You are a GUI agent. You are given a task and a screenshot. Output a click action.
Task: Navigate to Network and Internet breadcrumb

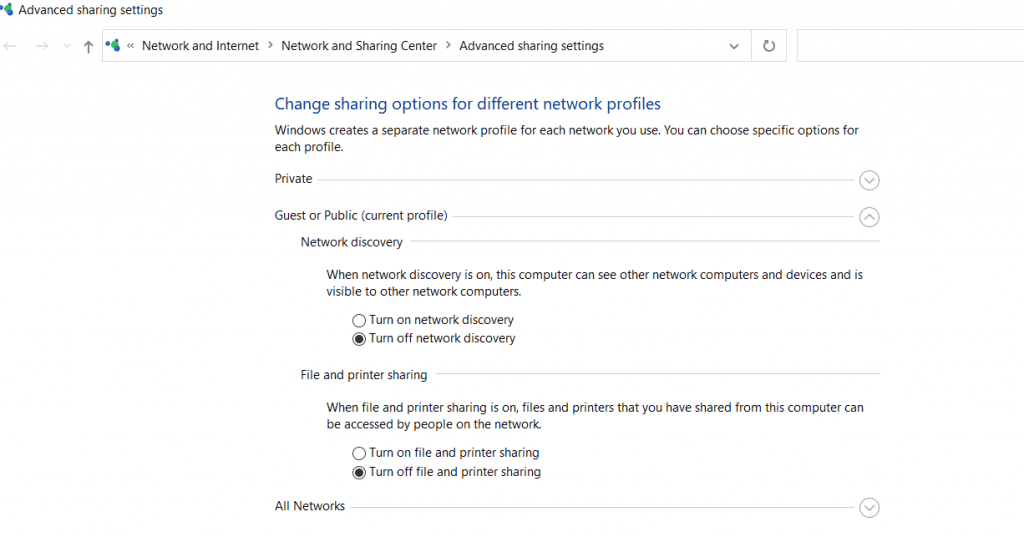(200, 46)
